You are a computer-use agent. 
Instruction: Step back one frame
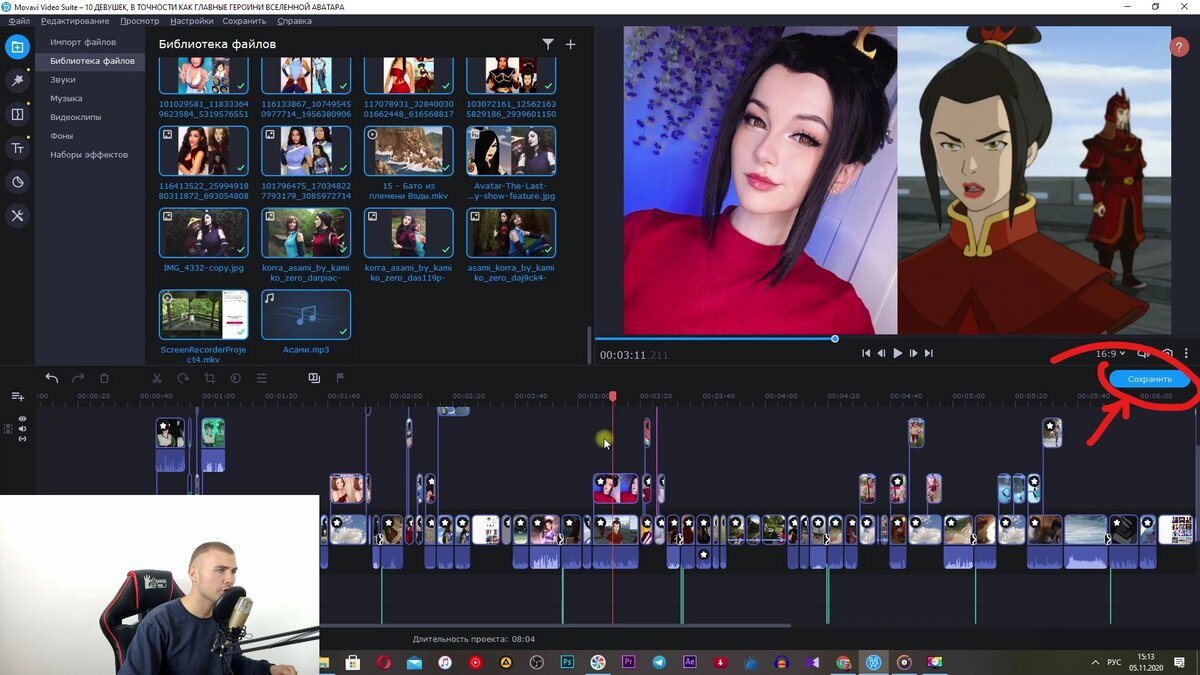point(881,353)
